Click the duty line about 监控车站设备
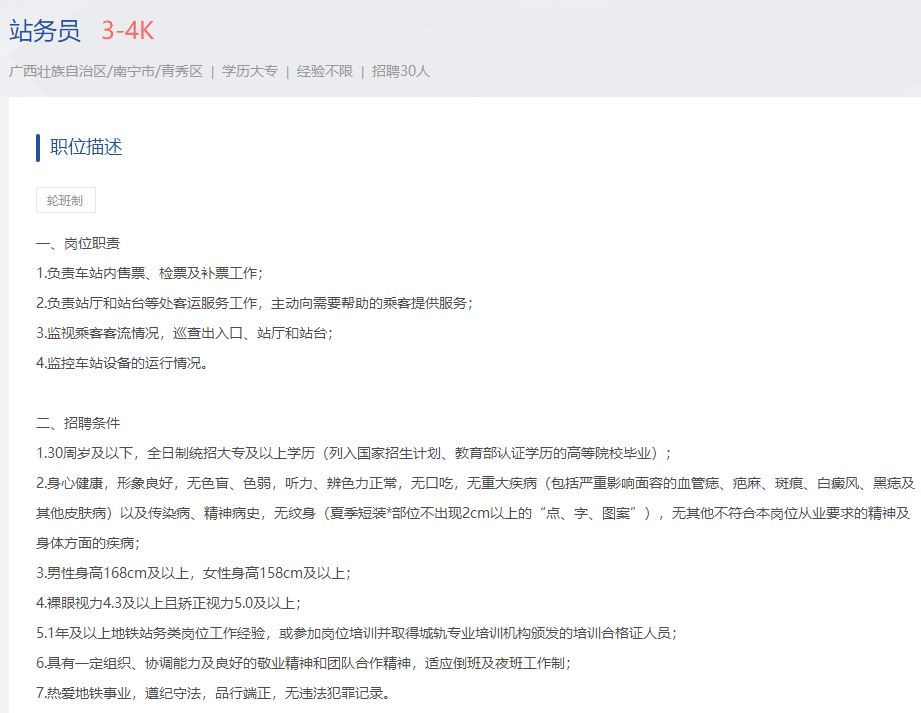 (x=122, y=363)
